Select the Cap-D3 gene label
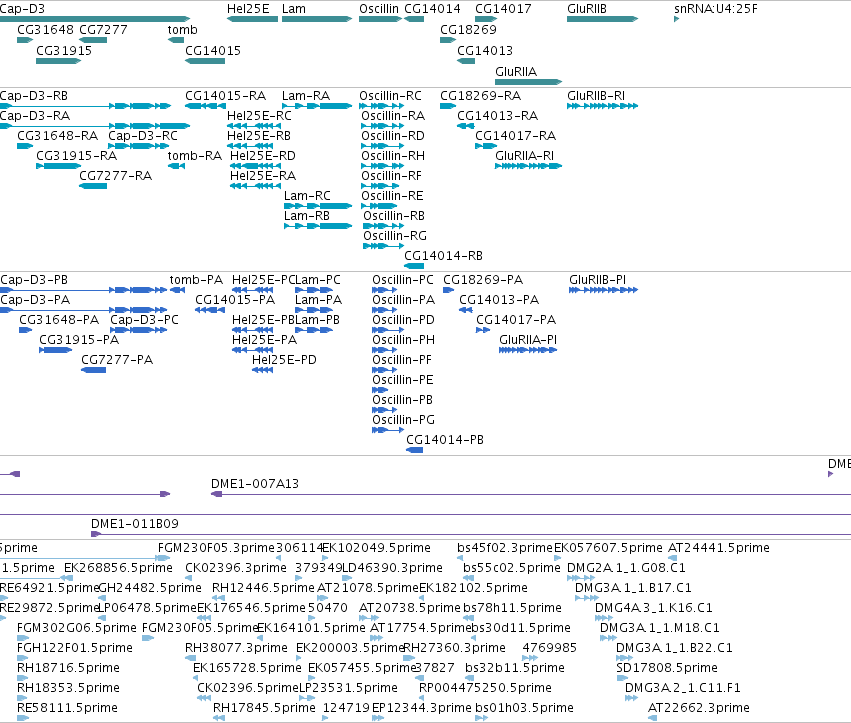The image size is (851, 723). coord(22,9)
